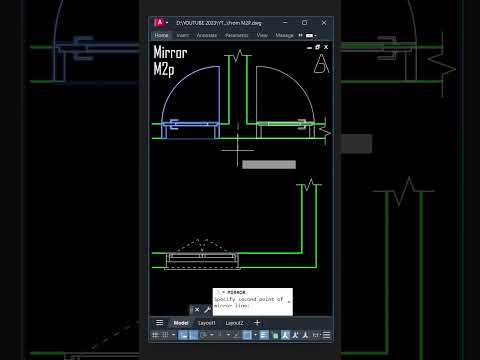The image size is (480, 360).
Task: Minimize the AutoCAD application window
Action: (x=285, y=23)
